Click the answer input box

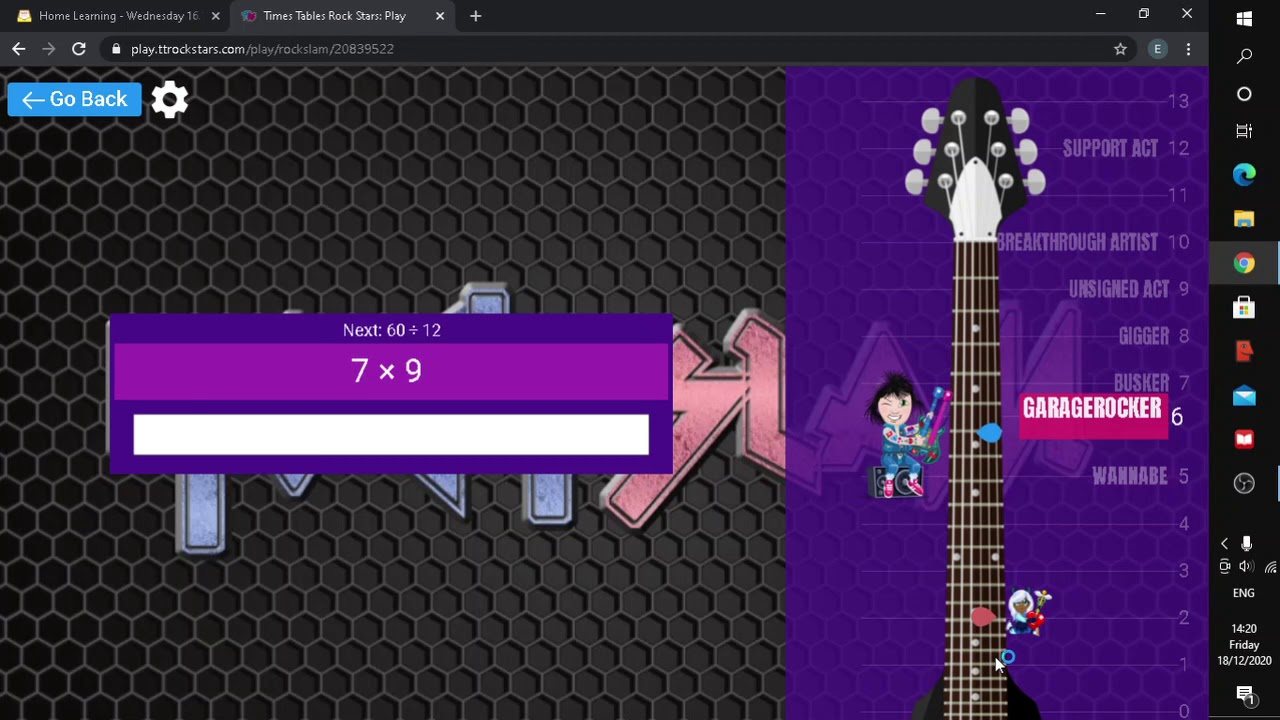point(391,435)
